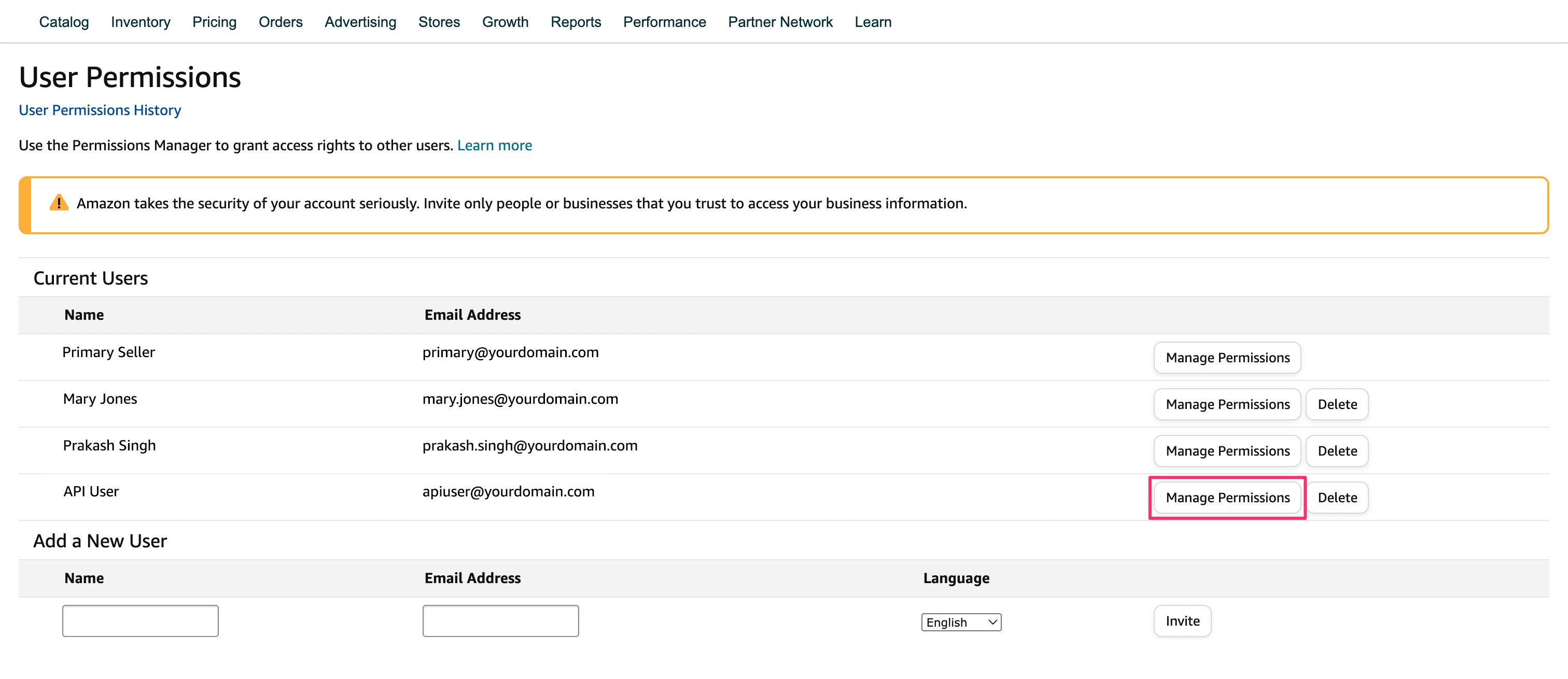Screen dimensions: 1568x679
Task: Manage Permissions for Mary Jones
Action: [x=1227, y=405]
